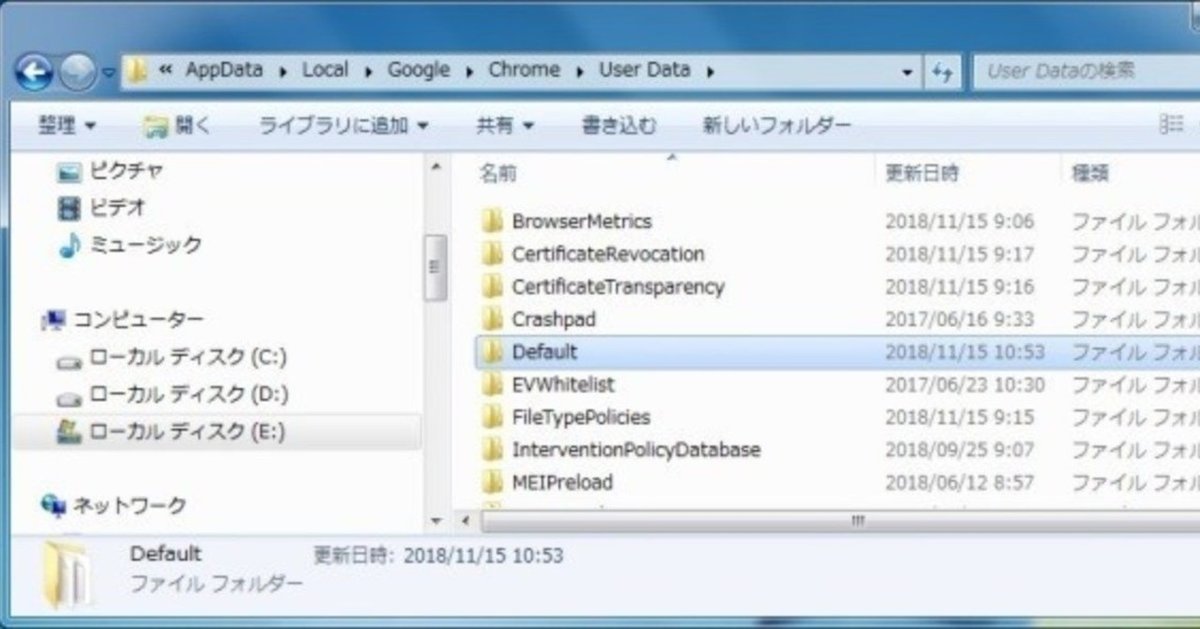Image resolution: width=1200 pixels, height=629 pixels.
Task: Select the Default folder name in list
Action: coord(545,352)
